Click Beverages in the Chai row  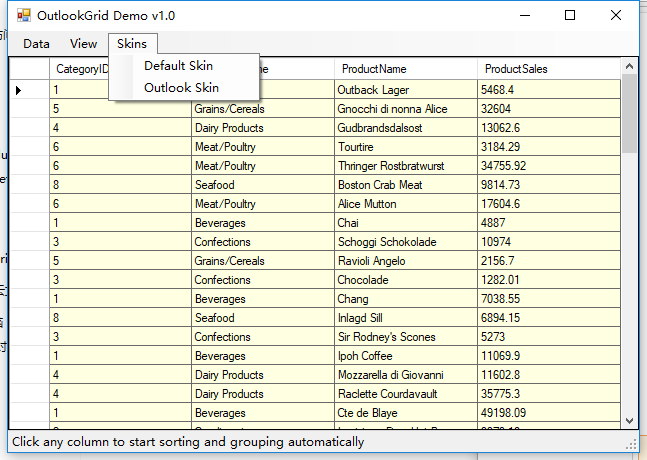pyautogui.click(x=263, y=222)
